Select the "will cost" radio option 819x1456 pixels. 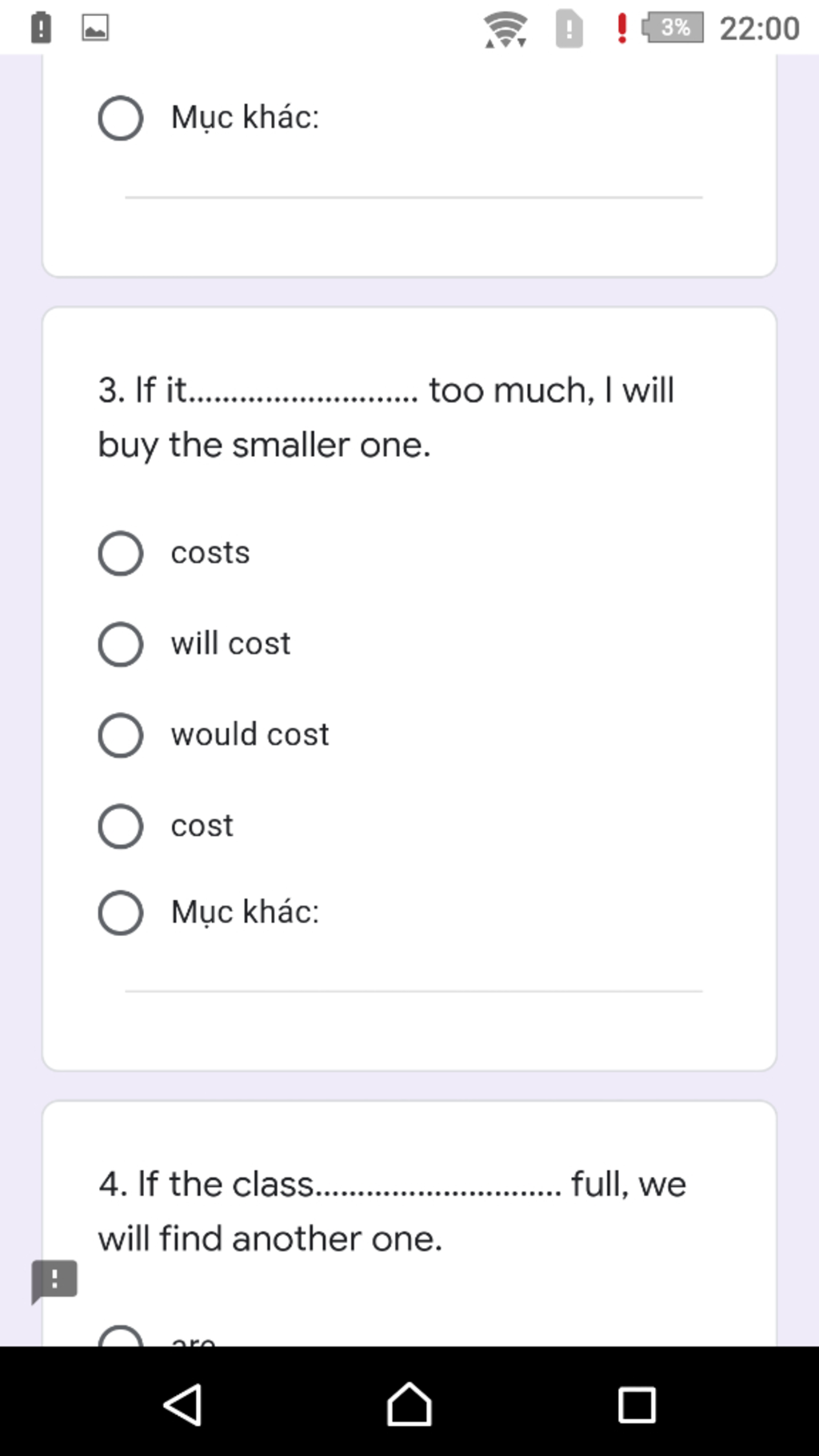[x=121, y=644]
